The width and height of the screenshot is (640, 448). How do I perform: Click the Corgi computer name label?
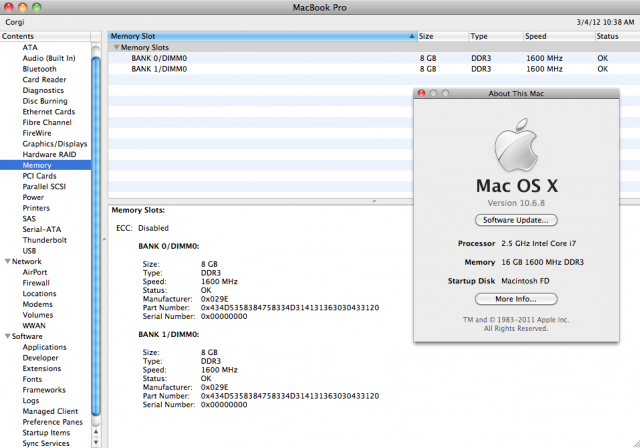[x=15, y=22]
